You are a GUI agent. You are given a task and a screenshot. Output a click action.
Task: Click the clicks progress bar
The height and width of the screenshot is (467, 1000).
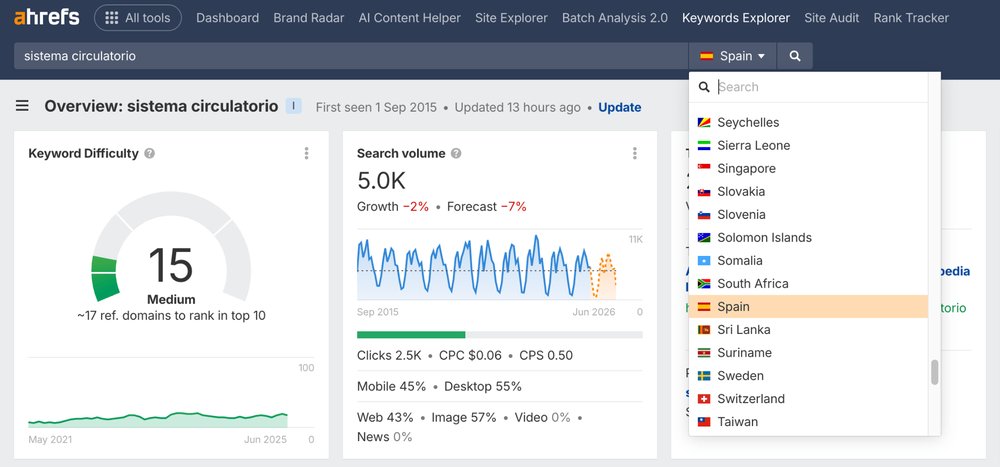(500, 334)
